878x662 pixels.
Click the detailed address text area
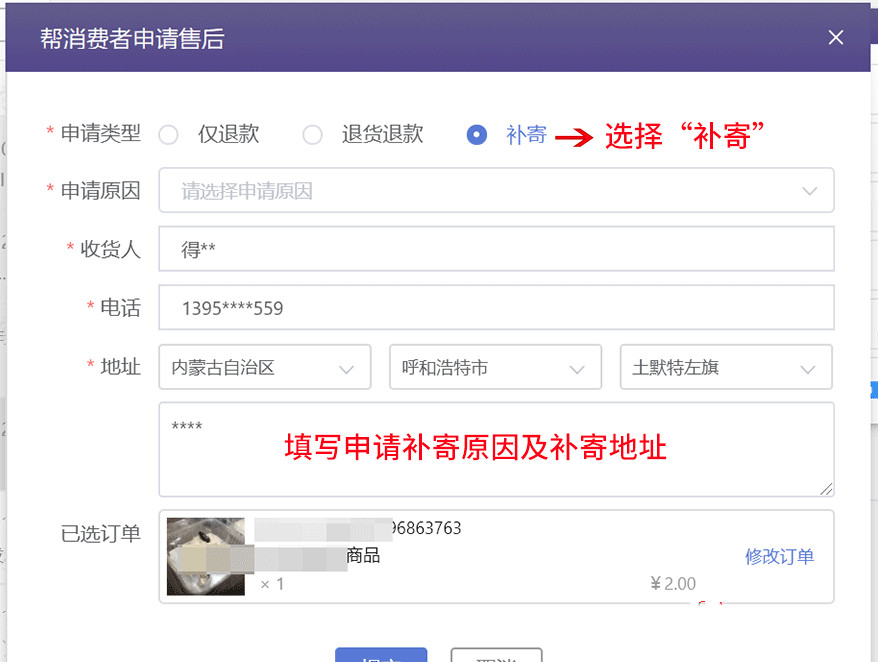[x=497, y=450]
